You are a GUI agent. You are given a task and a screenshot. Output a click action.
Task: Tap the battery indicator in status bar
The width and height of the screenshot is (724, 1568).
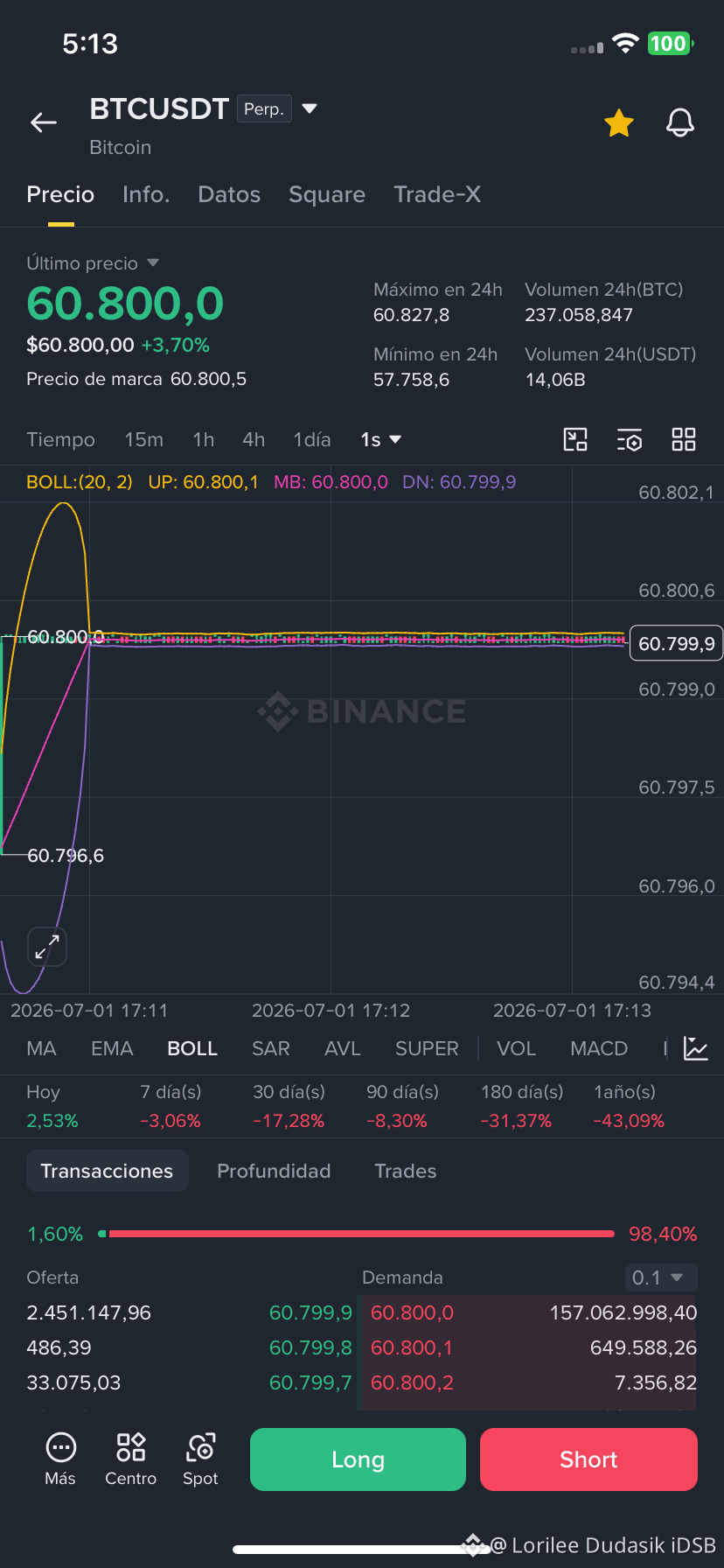point(670,44)
